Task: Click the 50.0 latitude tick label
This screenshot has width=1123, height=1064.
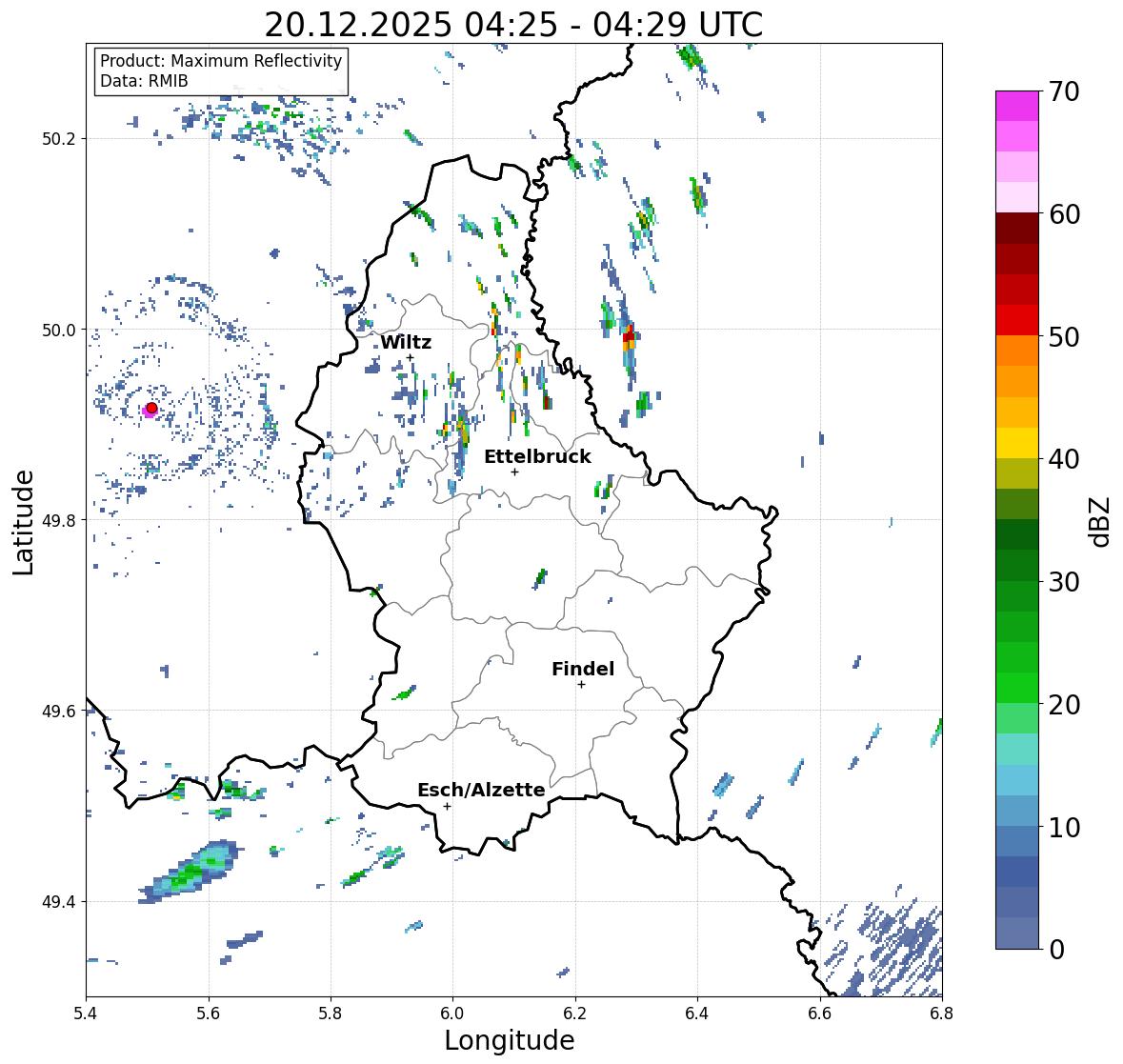Action: [x=59, y=331]
